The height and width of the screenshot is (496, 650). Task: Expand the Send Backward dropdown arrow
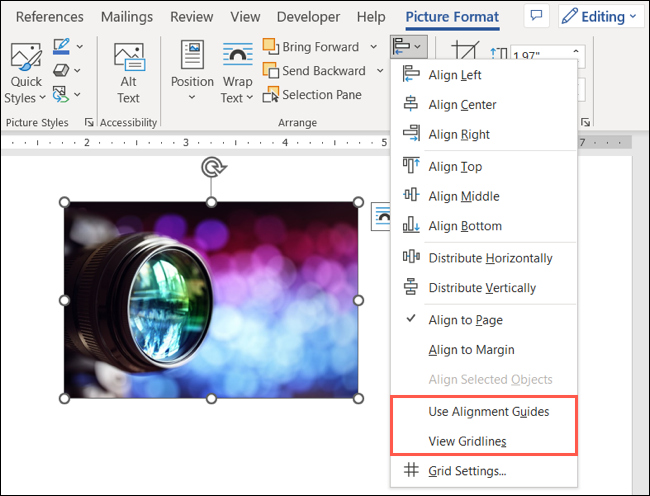pyautogui.click(x=380, y=71)
